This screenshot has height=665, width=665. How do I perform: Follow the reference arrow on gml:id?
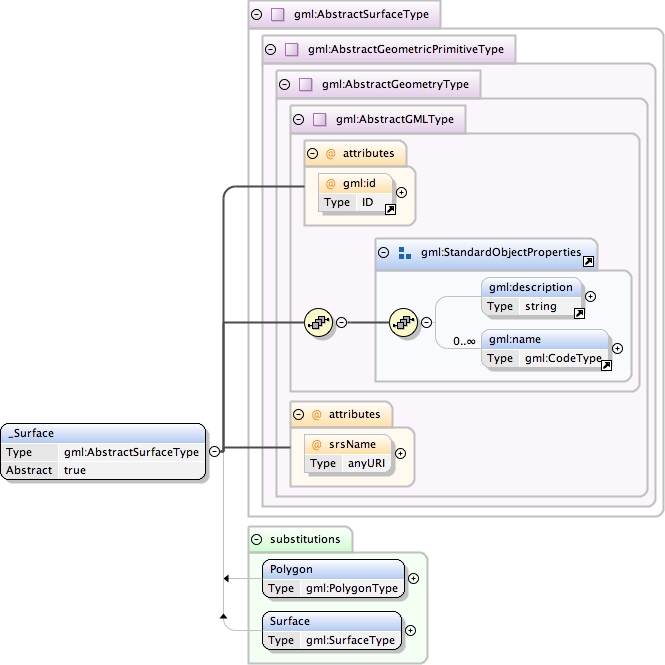(390, 210)
